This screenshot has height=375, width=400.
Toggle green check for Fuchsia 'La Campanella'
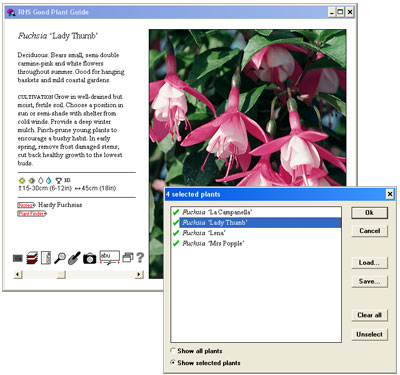point(176,212)
